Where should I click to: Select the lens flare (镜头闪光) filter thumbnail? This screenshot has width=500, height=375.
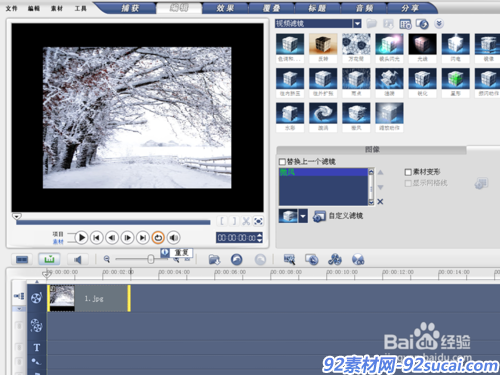coord(389,44)
